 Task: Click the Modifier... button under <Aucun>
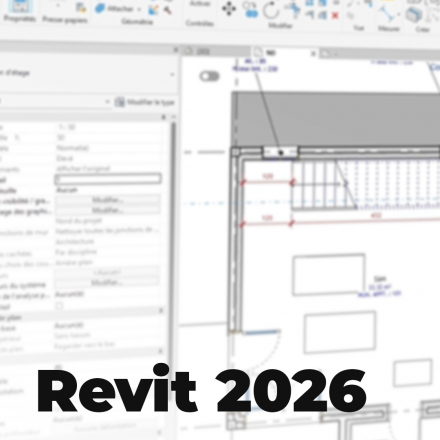tap(107, 283)
